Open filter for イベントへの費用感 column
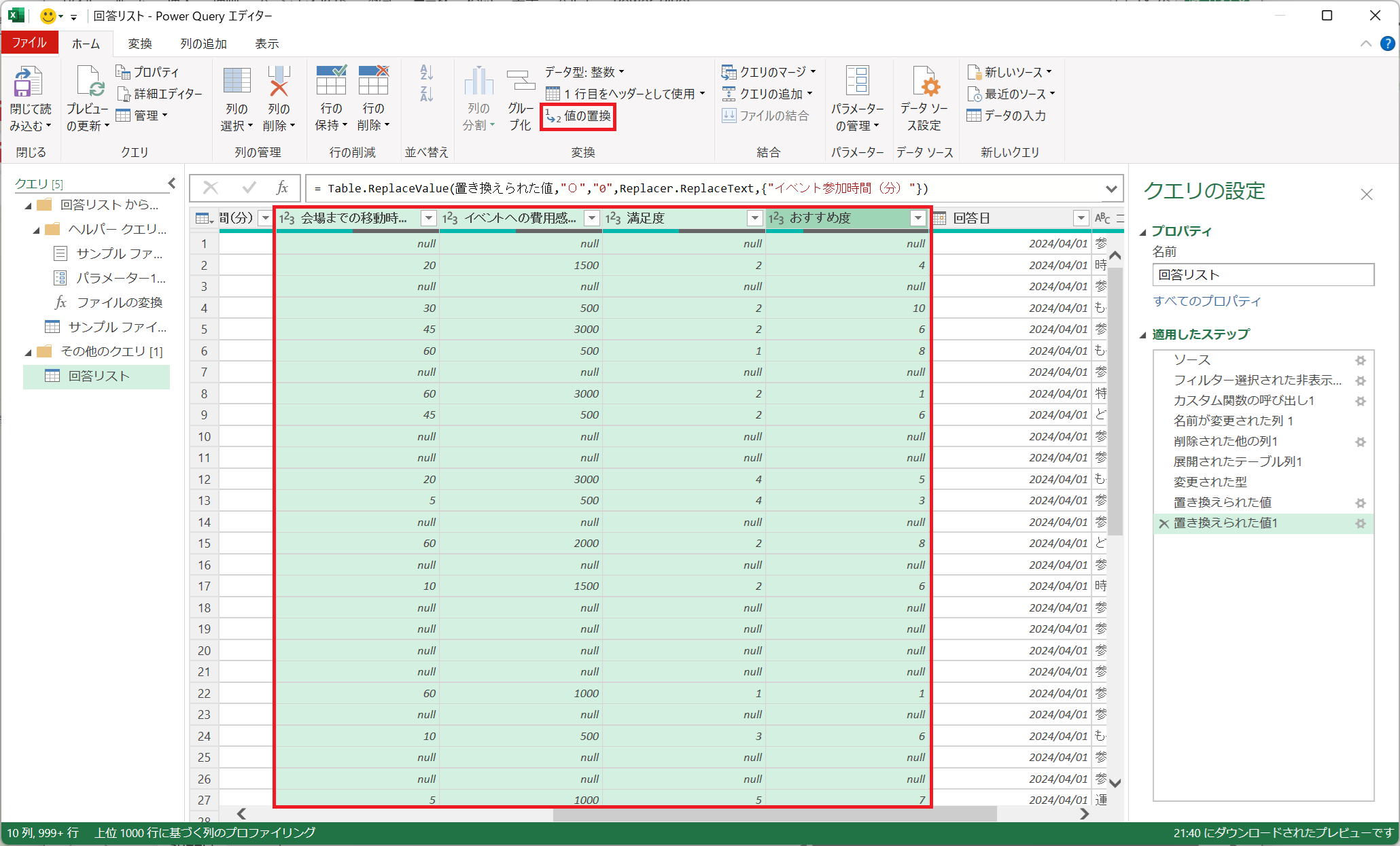Viewport: 1400px width, 846px height. (592, 218)
